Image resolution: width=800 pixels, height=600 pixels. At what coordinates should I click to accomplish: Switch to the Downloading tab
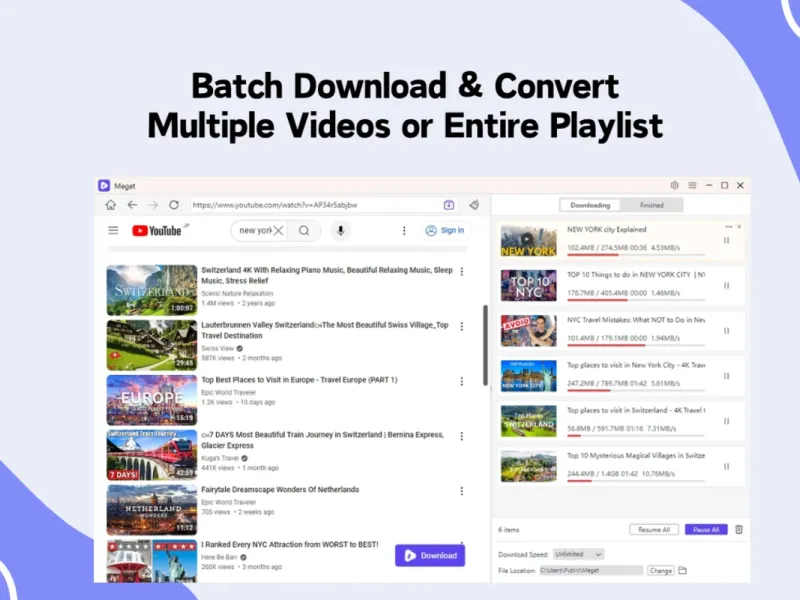click(590, 205)
